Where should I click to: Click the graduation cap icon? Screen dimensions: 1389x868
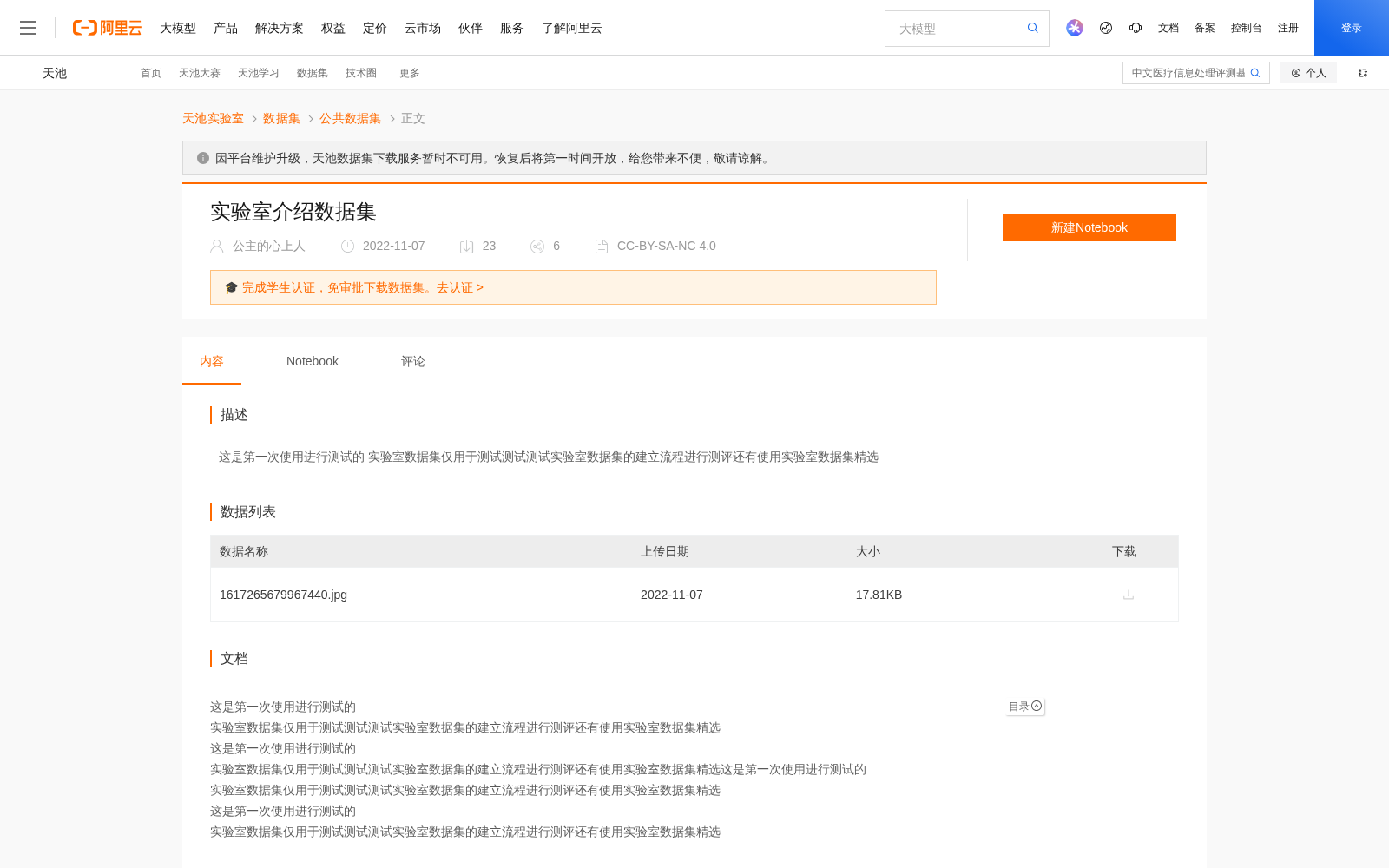pos(231,287)
